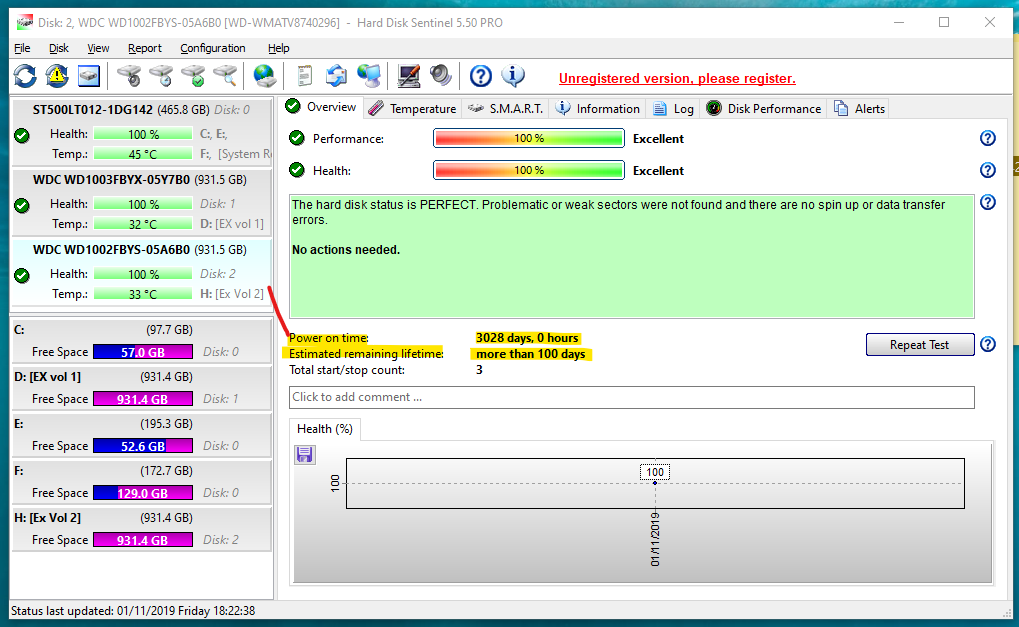This screenshot has height=627, width=1019.
Task: Open the File menu
Action: pos(22,48)
